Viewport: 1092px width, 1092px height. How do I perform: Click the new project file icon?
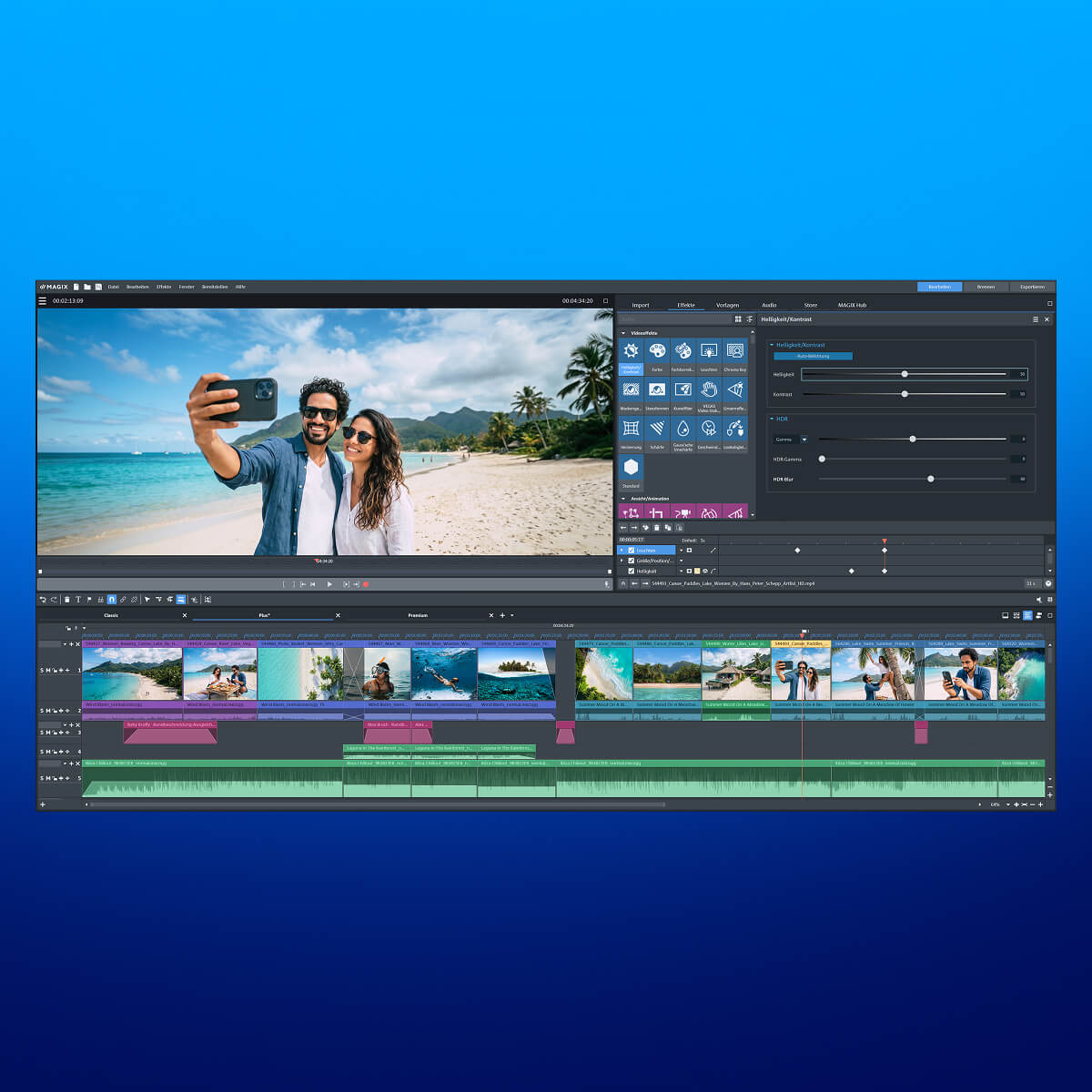click(x=76, y=287)
